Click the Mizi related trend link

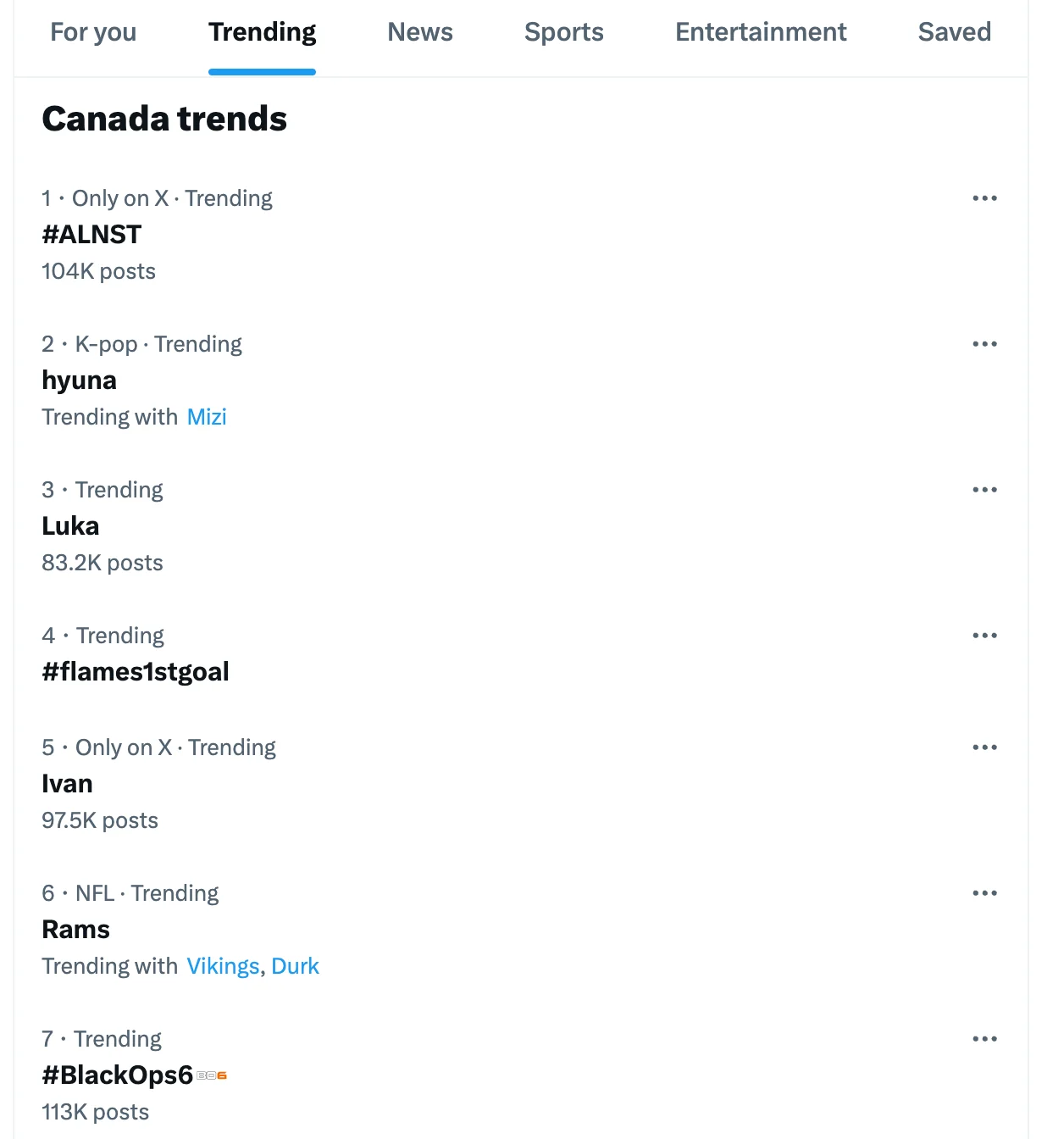pos(207,417)
